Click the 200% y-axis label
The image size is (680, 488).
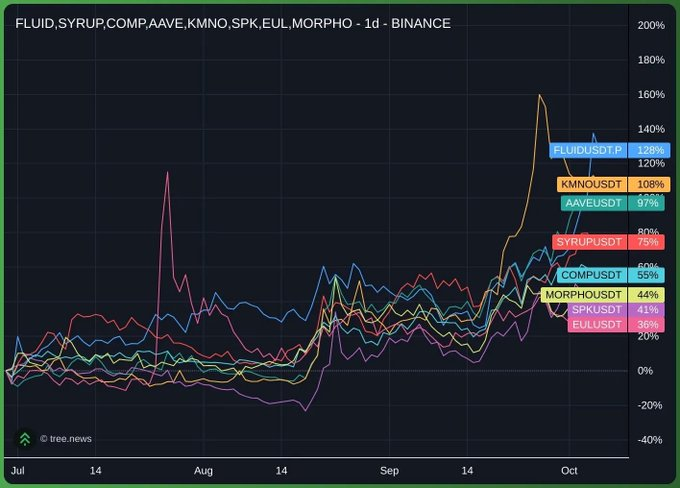pyautogui.click(x=651, y=25)
